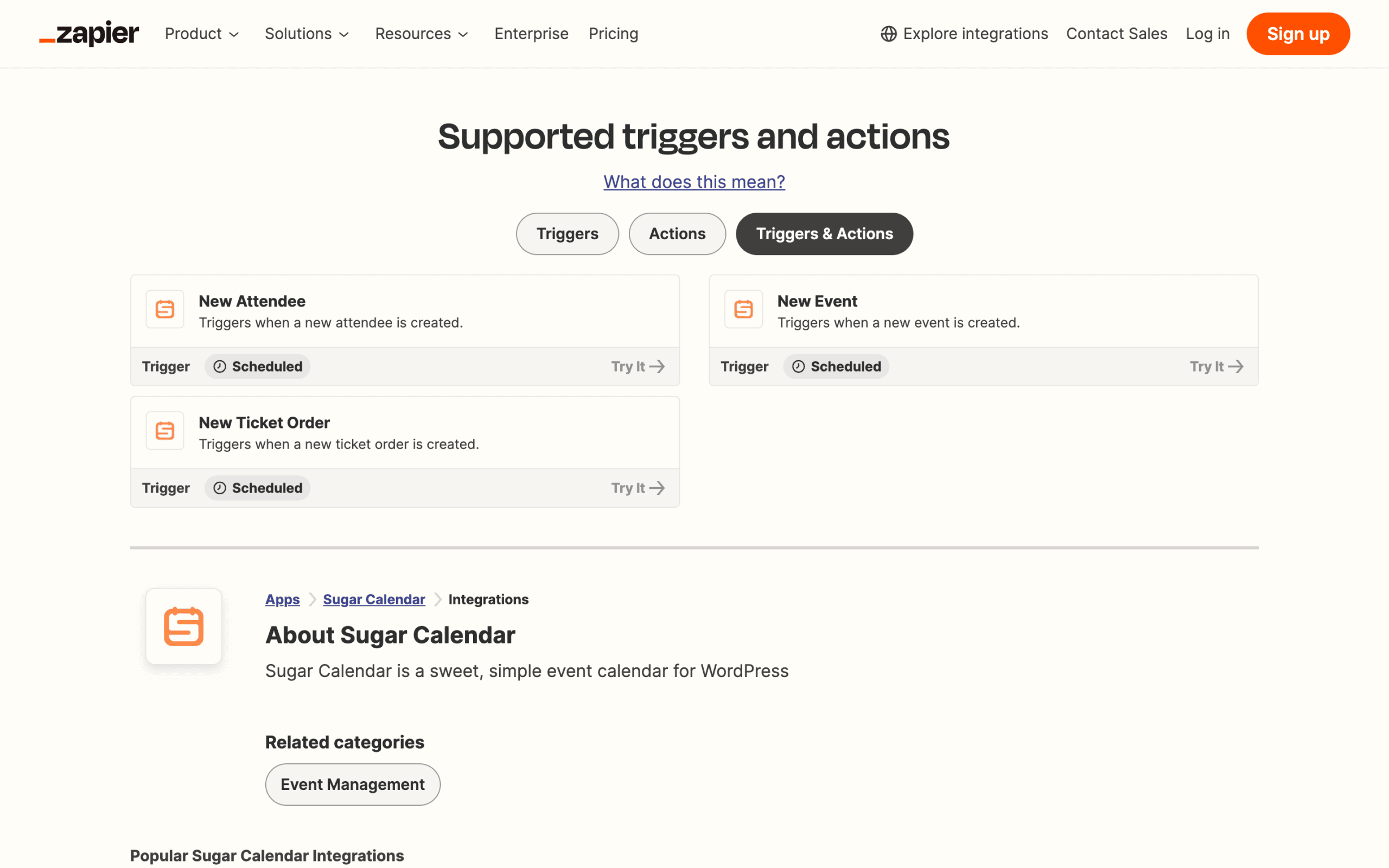
Task: Click the orange Sign up button
Action: [x=1298, y=34]
